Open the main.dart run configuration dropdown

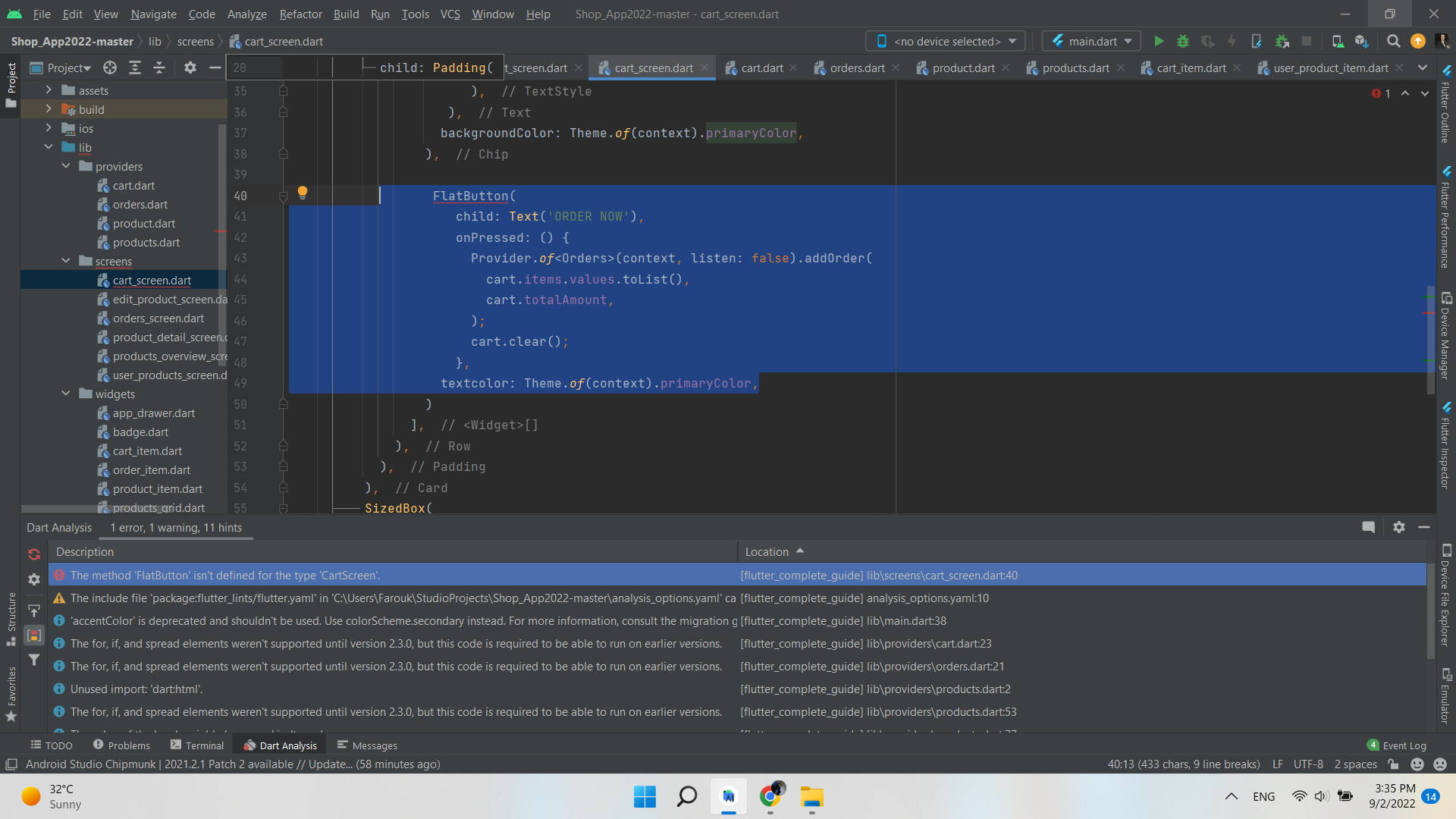click(x=1091, y=41)
